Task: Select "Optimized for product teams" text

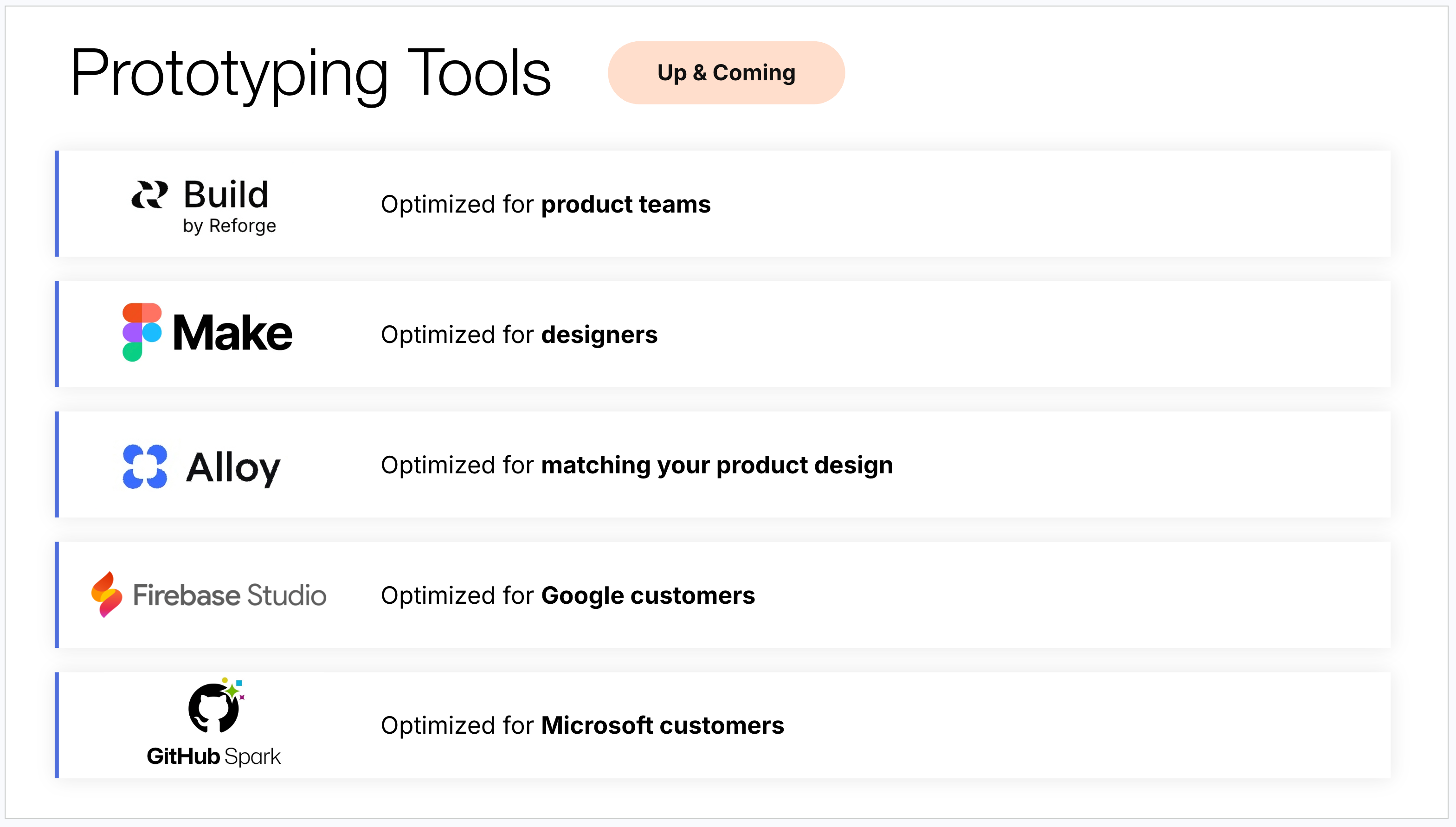Action: point(545,205)
